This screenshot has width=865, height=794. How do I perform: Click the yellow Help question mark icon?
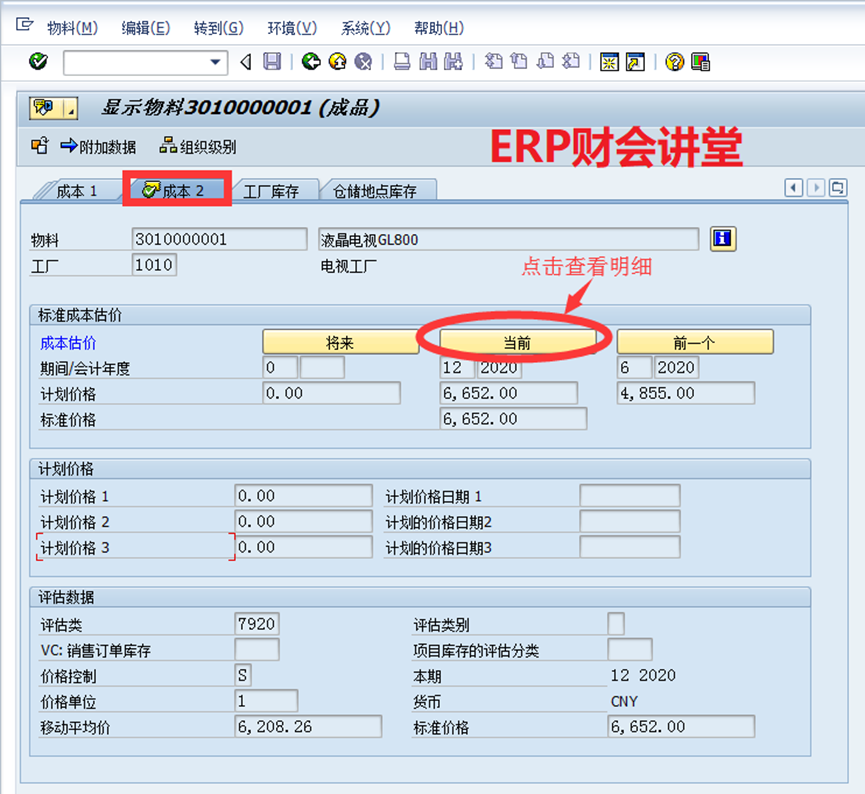674,62
